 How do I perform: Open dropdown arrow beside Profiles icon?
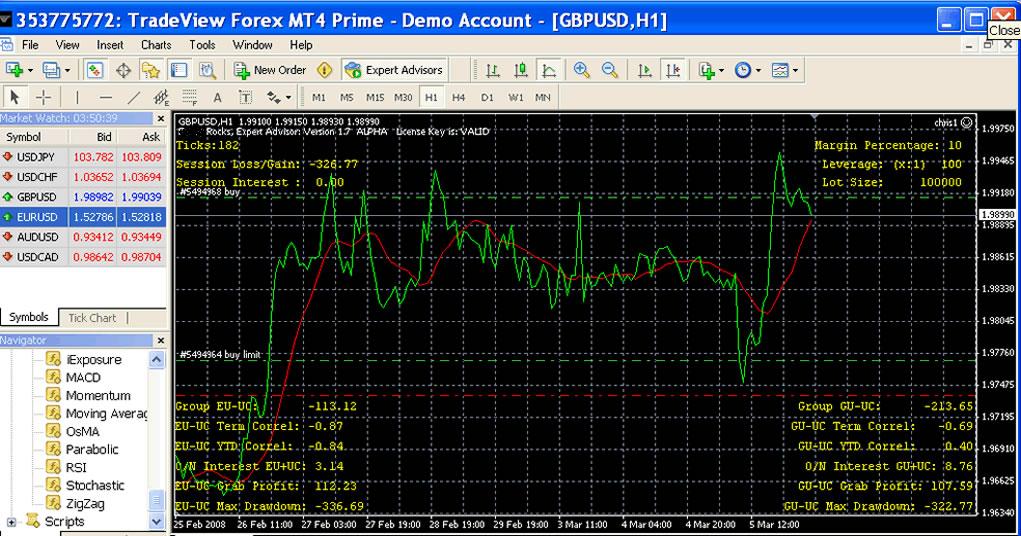click(67, 70)
